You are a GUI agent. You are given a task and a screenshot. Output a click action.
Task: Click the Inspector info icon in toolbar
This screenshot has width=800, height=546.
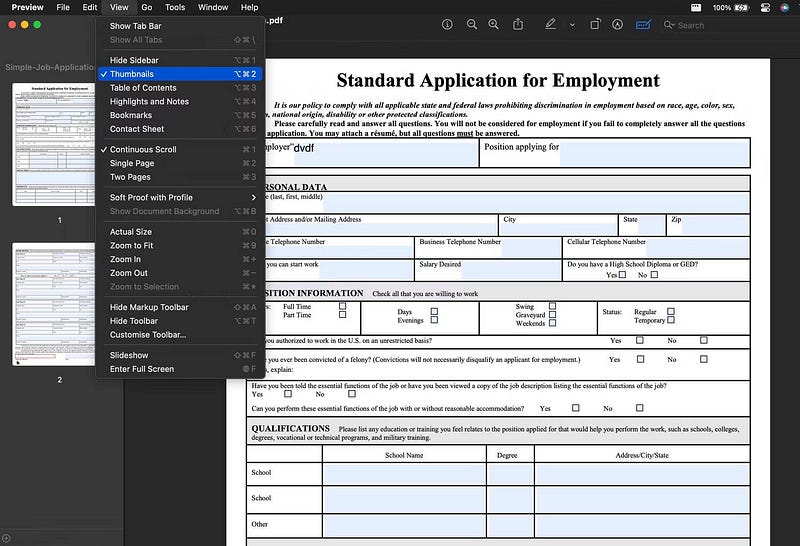[447, 24]
